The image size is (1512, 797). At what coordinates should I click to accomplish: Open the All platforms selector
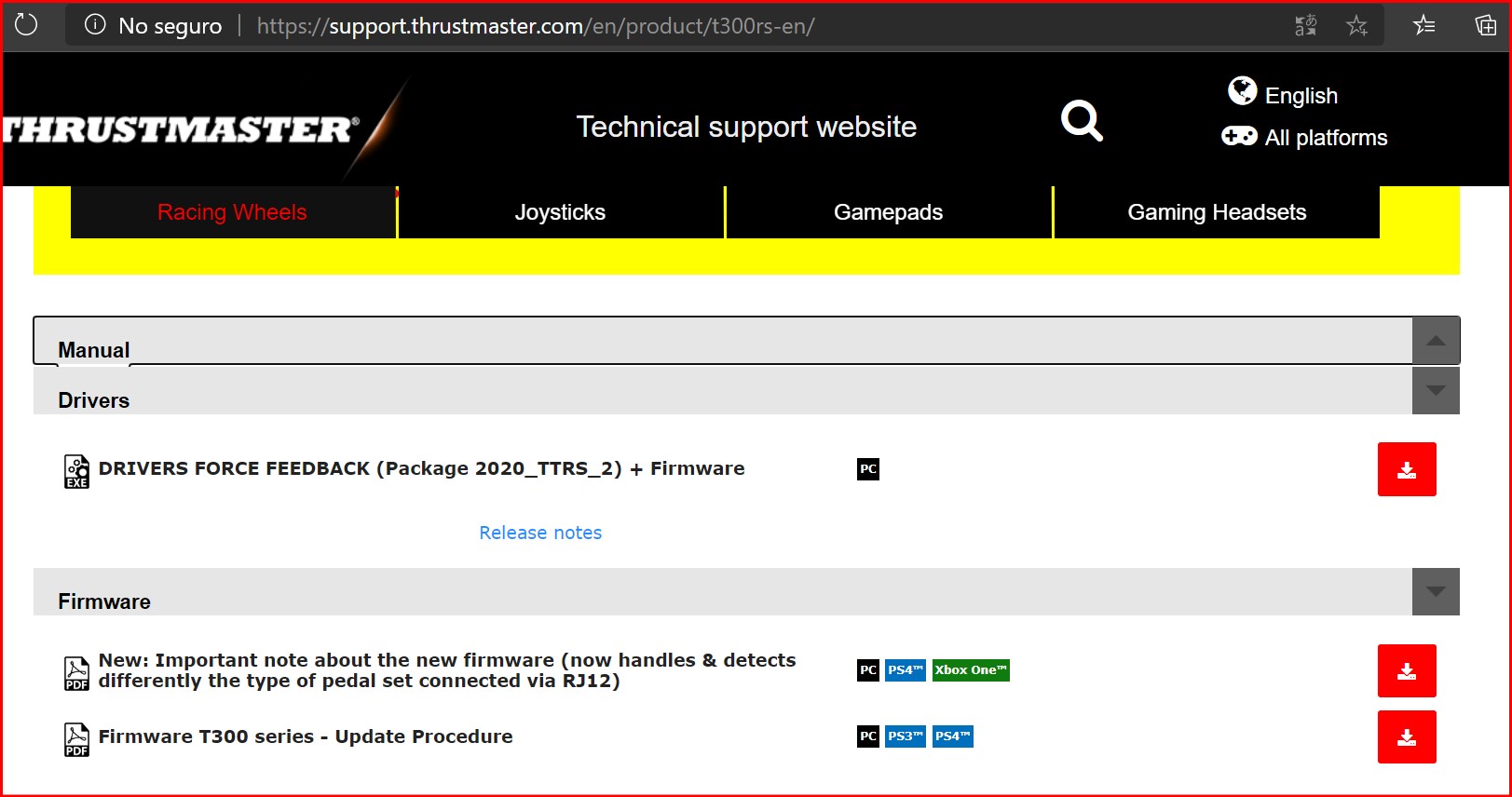(1326, 137)
